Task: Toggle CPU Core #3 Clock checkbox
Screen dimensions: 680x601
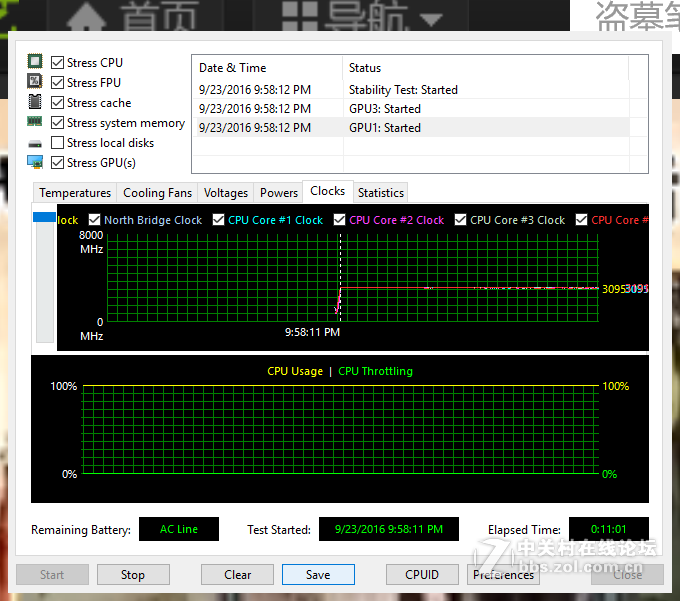Action: coord(461,220)
